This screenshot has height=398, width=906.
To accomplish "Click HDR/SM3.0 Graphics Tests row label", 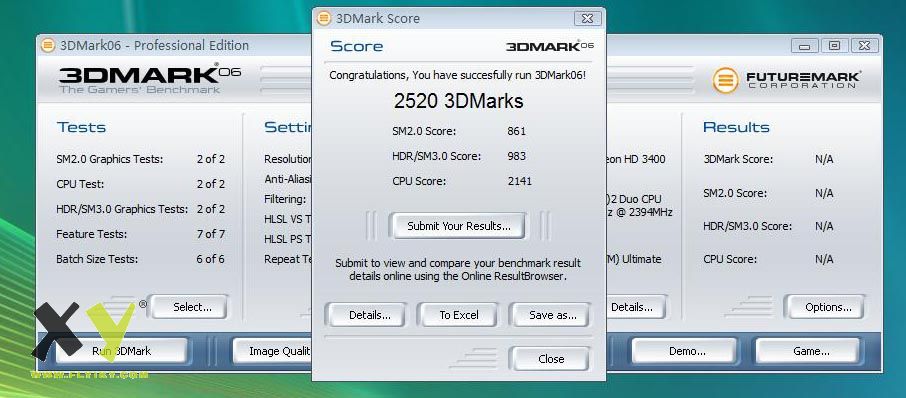I will click(x=122, y=209).
